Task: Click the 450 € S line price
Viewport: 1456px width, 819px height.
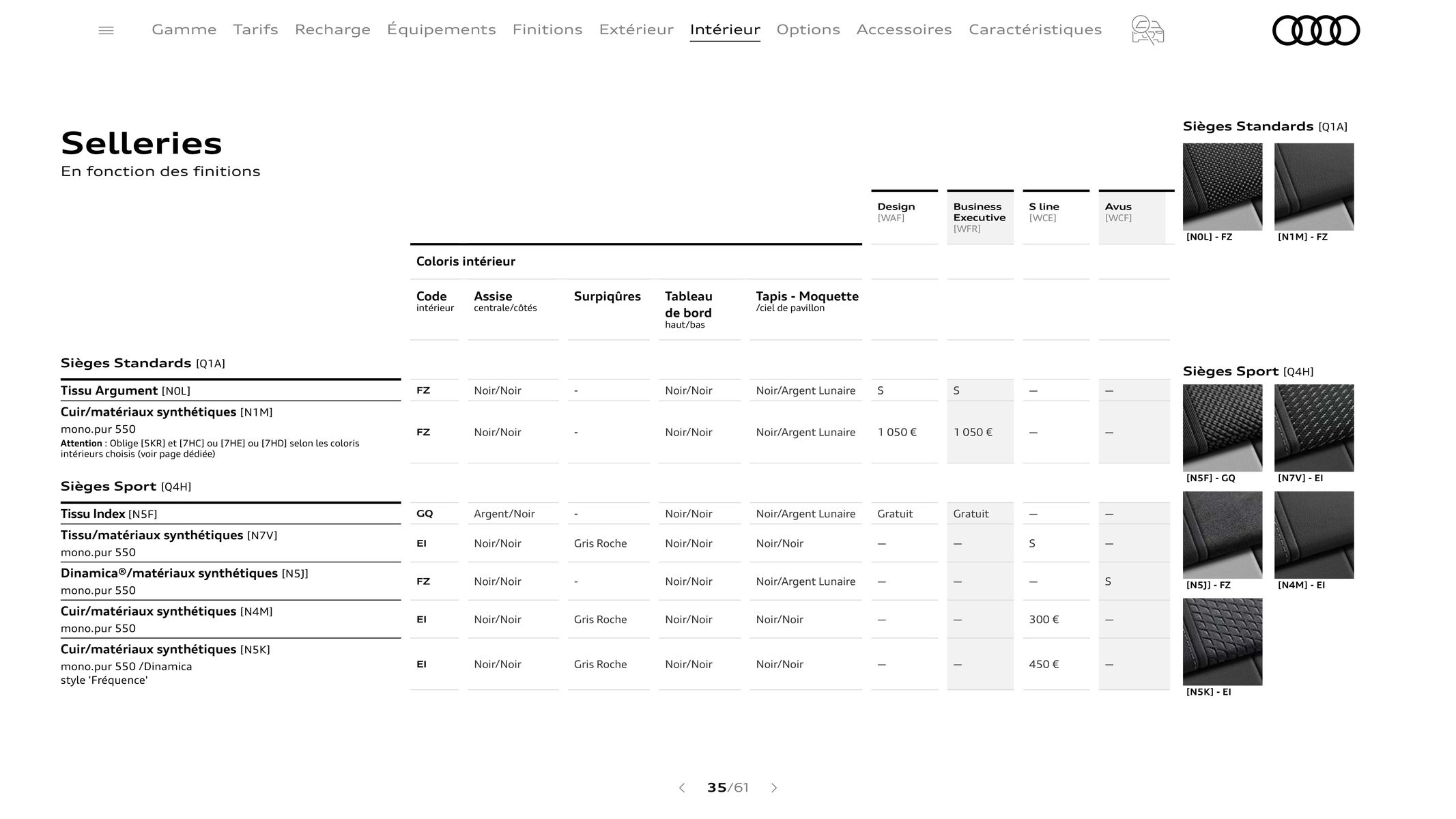Action: (x=1044, y=664)
